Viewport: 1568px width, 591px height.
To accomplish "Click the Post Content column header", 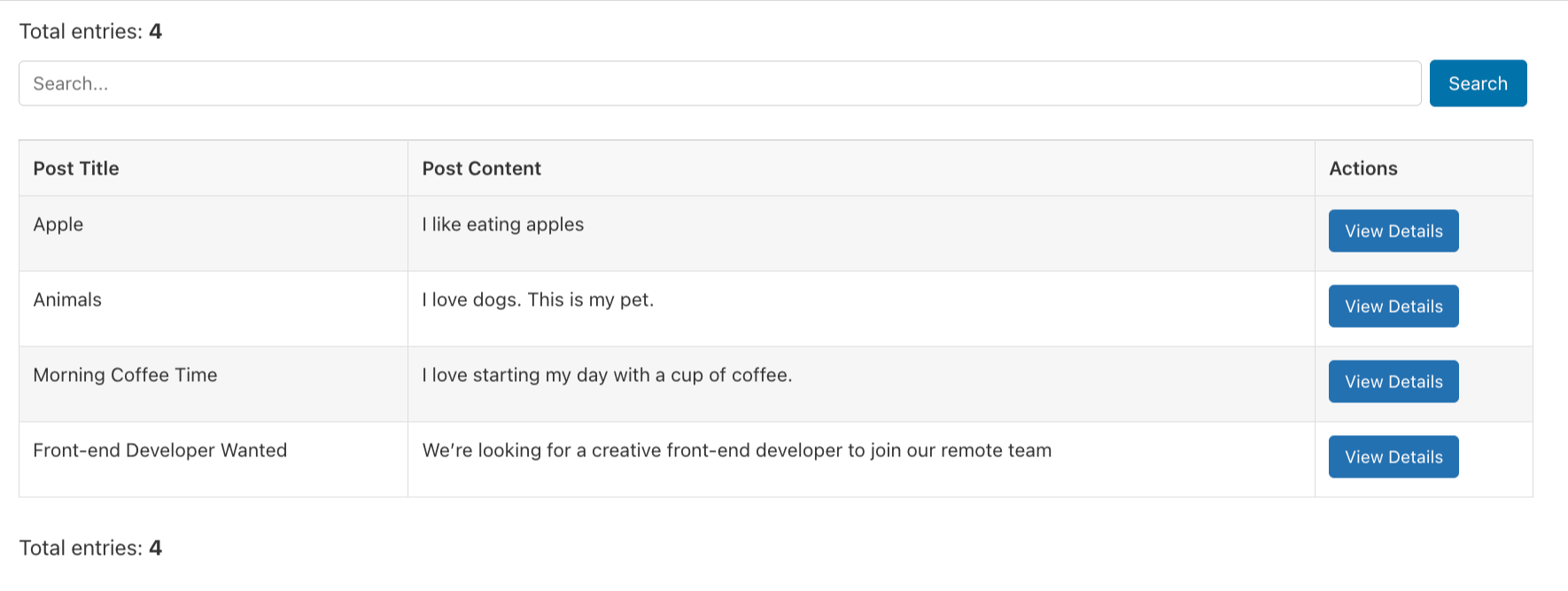I will coord(481,167).
